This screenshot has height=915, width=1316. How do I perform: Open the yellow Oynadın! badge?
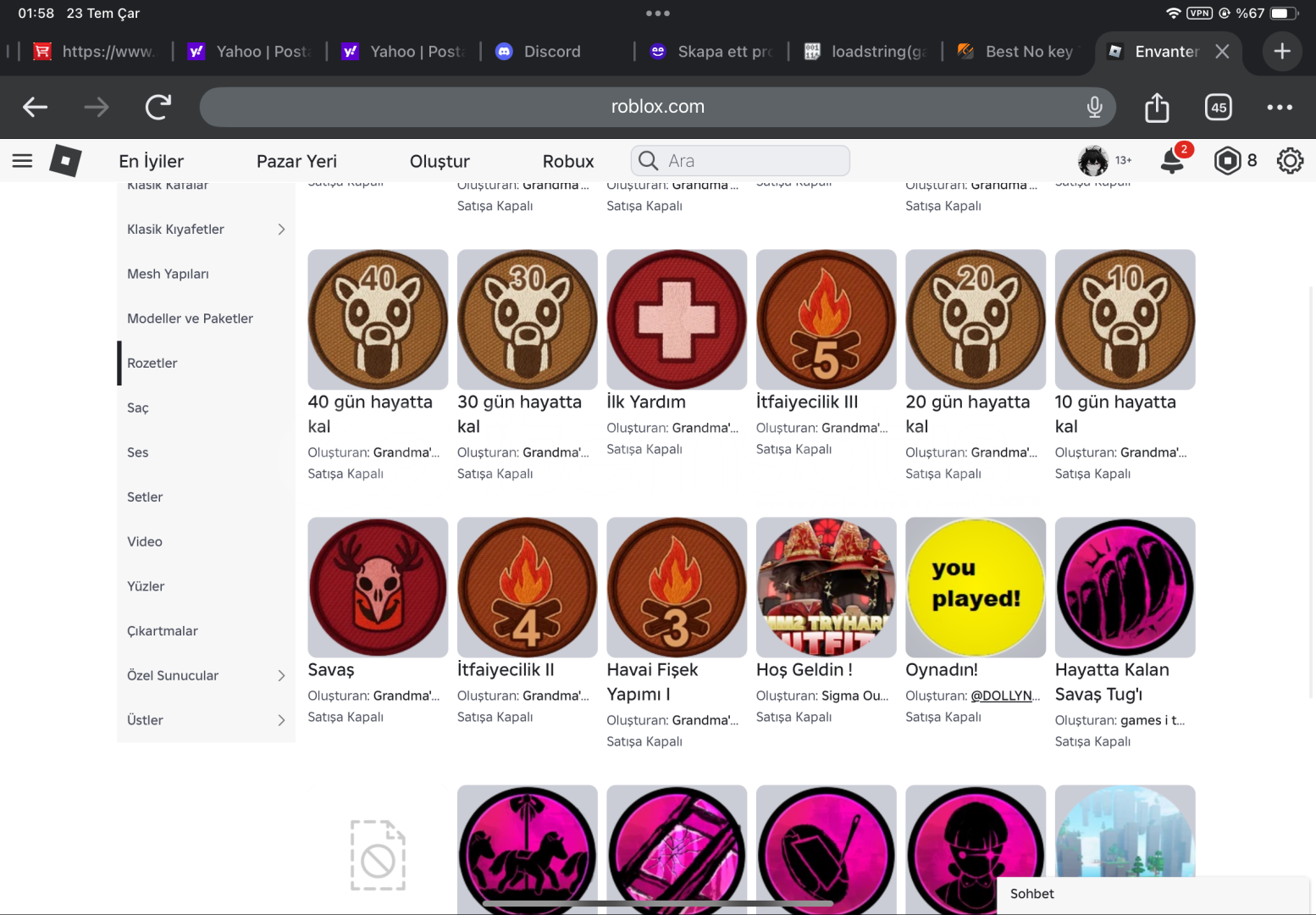[x=976, y=587]
